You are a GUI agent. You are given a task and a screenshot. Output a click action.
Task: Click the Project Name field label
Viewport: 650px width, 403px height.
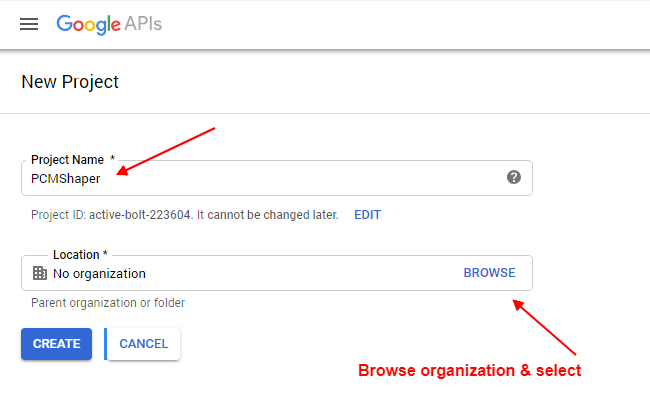(x=73, y=160)
